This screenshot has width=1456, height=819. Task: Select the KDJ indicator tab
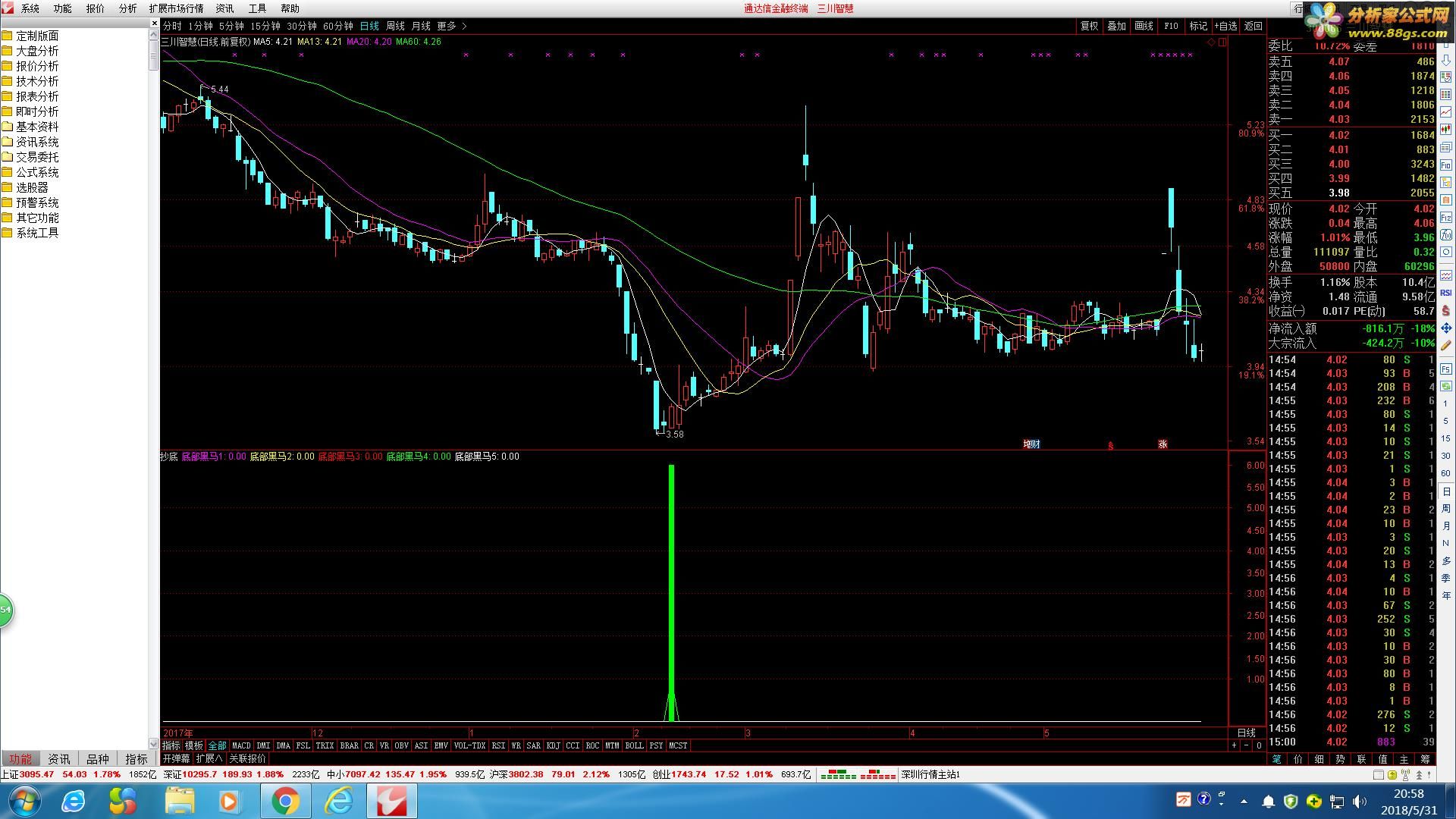[x=553, y=745]
